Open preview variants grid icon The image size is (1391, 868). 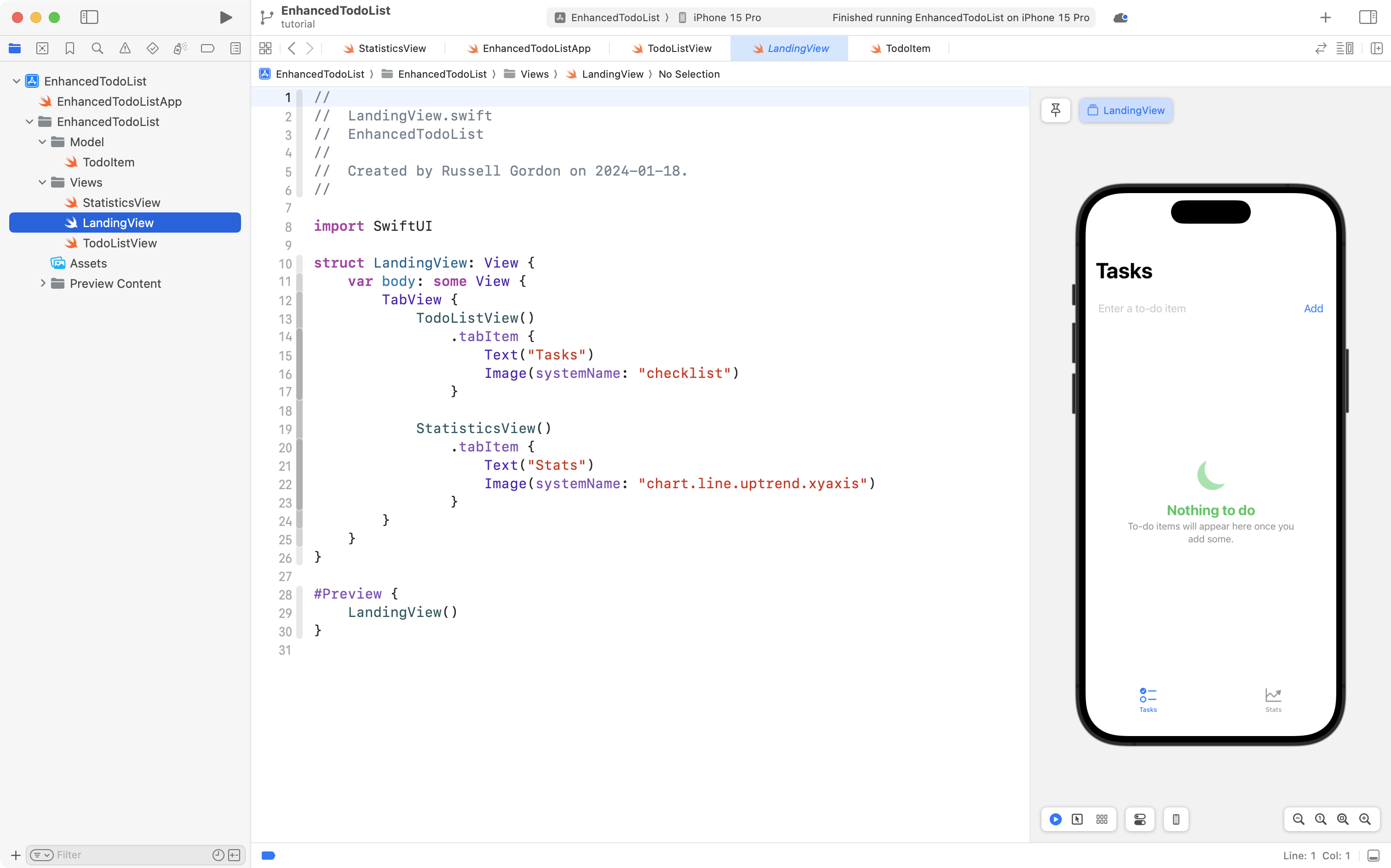pos(1102,819)
